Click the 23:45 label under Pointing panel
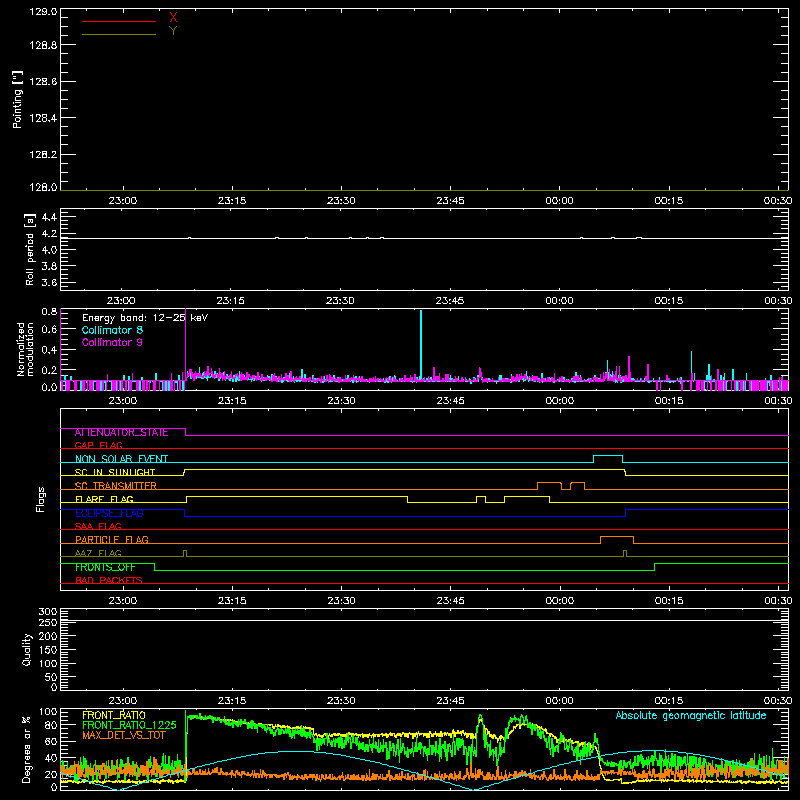Viewport: 800px width, 800px height. pos(451,201)
